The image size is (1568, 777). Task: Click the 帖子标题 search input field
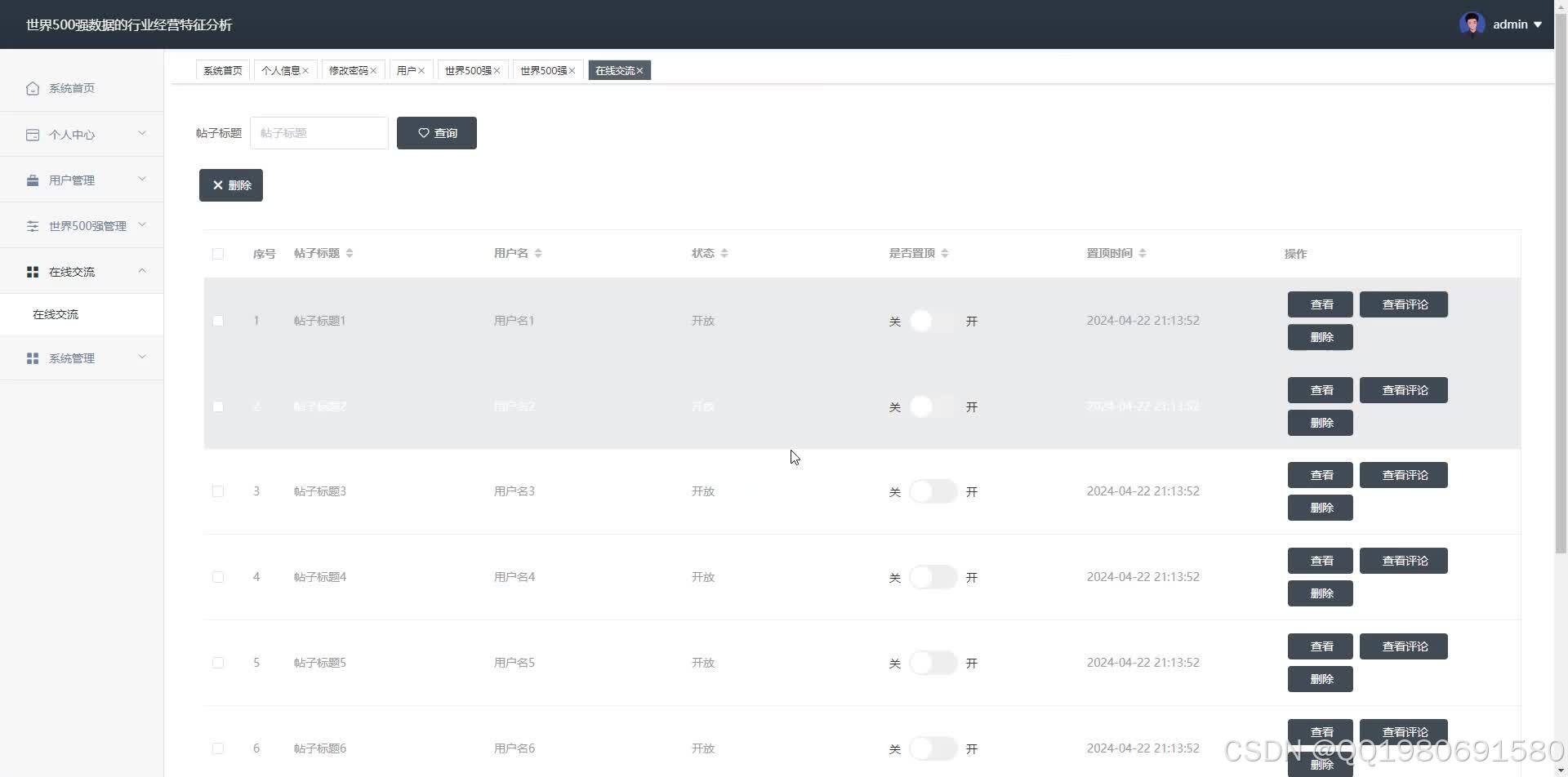(x=319, y=133)
